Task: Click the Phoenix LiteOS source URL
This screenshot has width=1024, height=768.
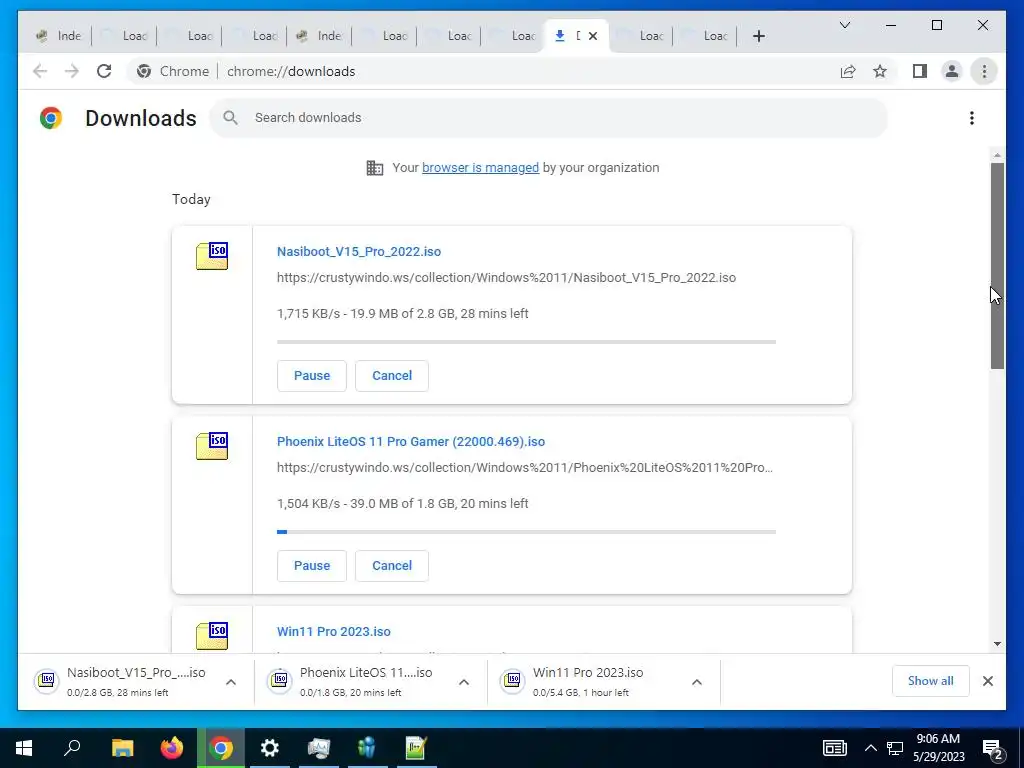Action: point(524,468)
